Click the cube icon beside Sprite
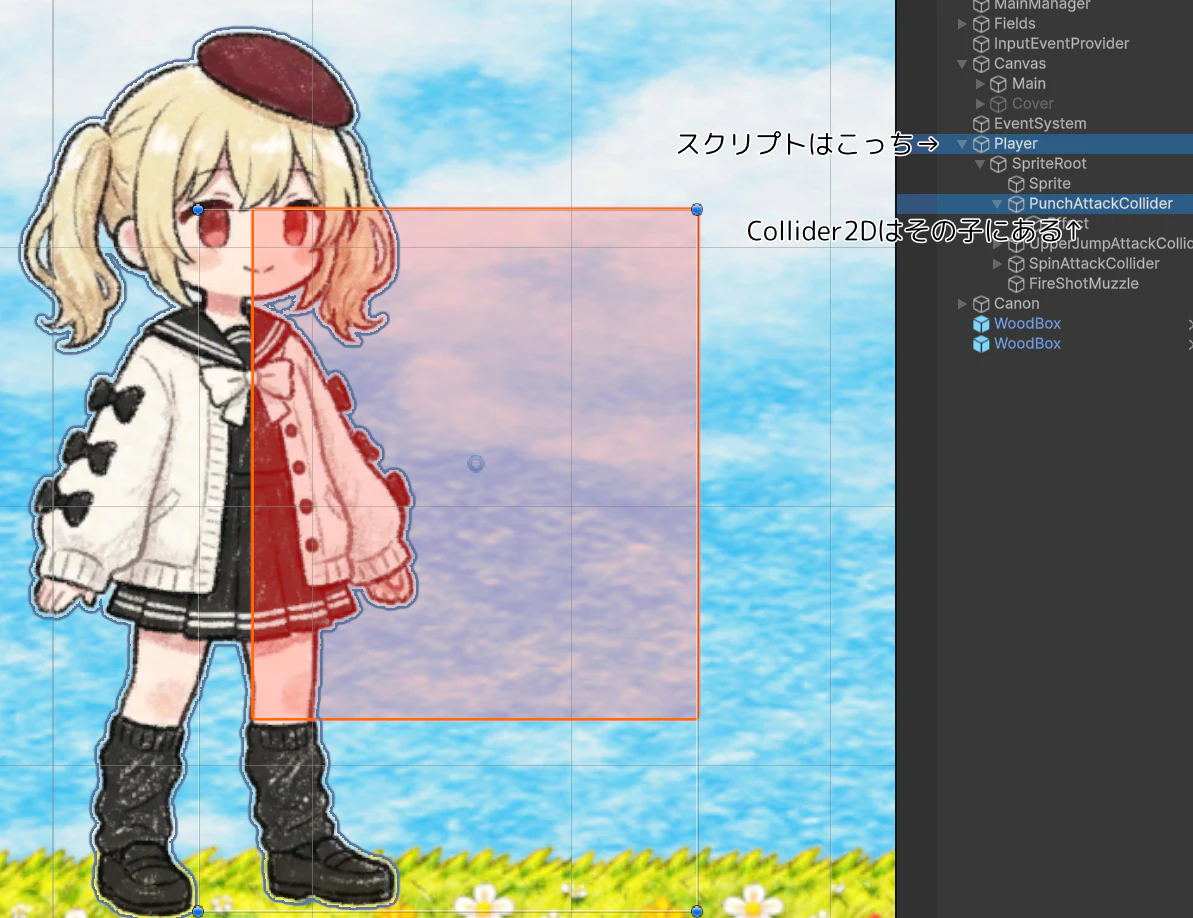 pos(1016,184)
